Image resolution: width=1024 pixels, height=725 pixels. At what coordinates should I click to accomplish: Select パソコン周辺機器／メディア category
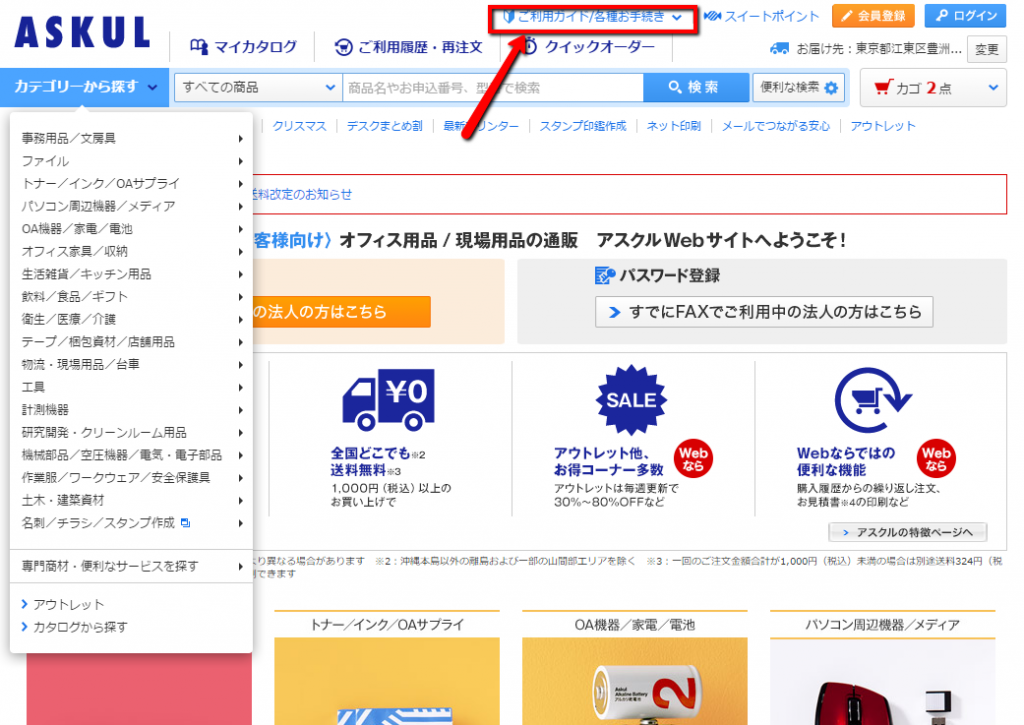point(99,206)
